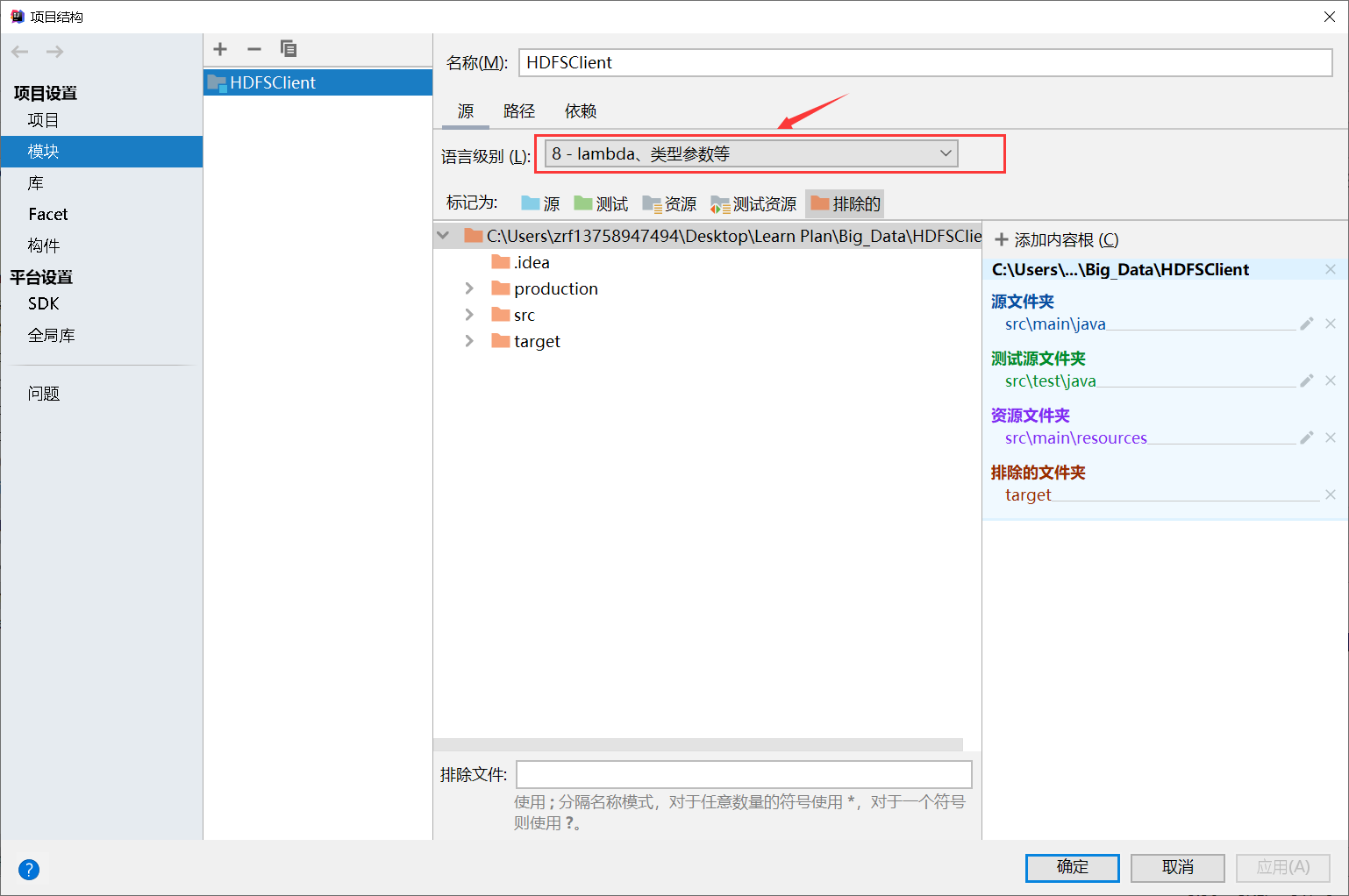Image resolution: width=1349 pixels, height=896 pixels.
Task: Switch to the 源 tab
Action: pos(466,111)
